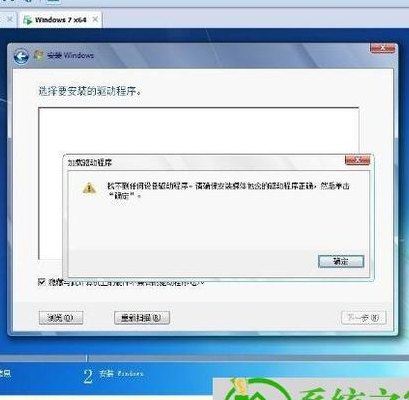Viewport: 409px width, 400px height.
Task: Confirm the error with the 确定 button
Action: point(341,262)
